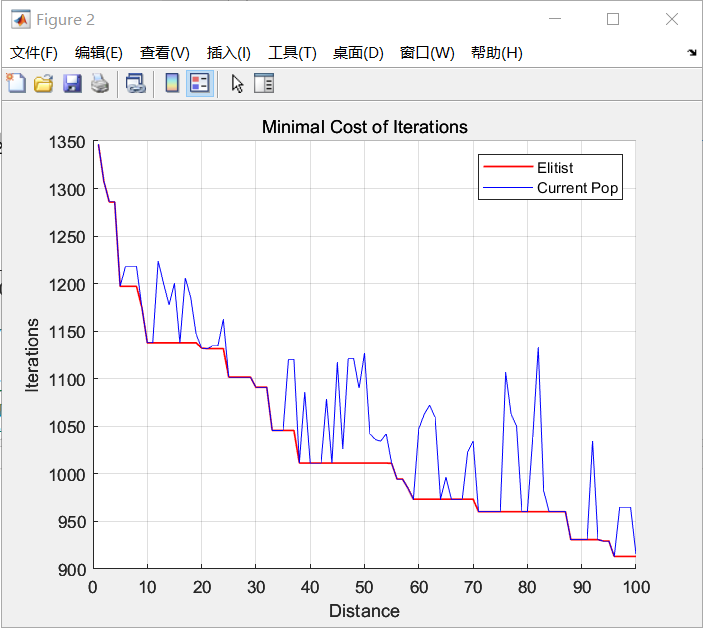Screen dimensions: 703x628
Task: Open the 工具(T) menu
Action: [292, 53]
